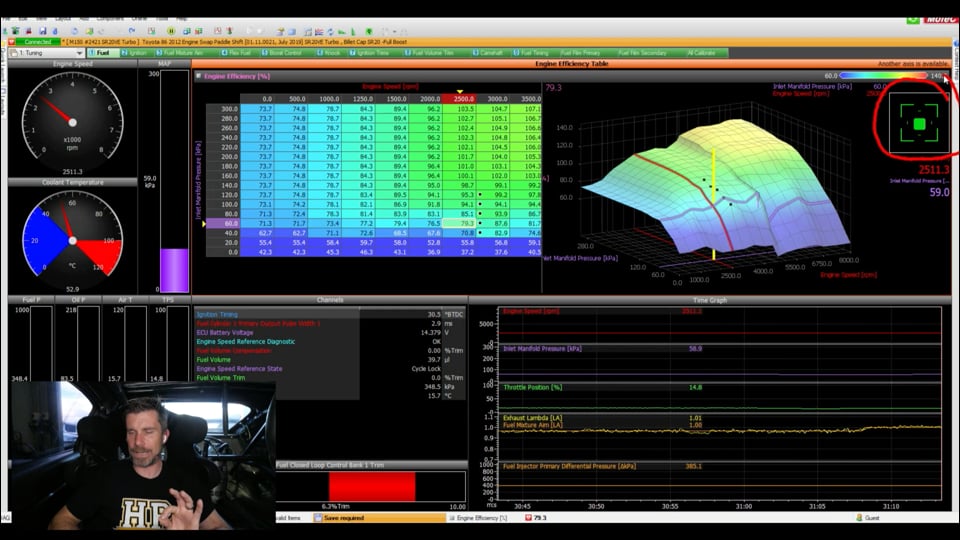
Task: Select the ECU Battery Voltage channel row
Action: pyautogui.click(x=329, y=332)
